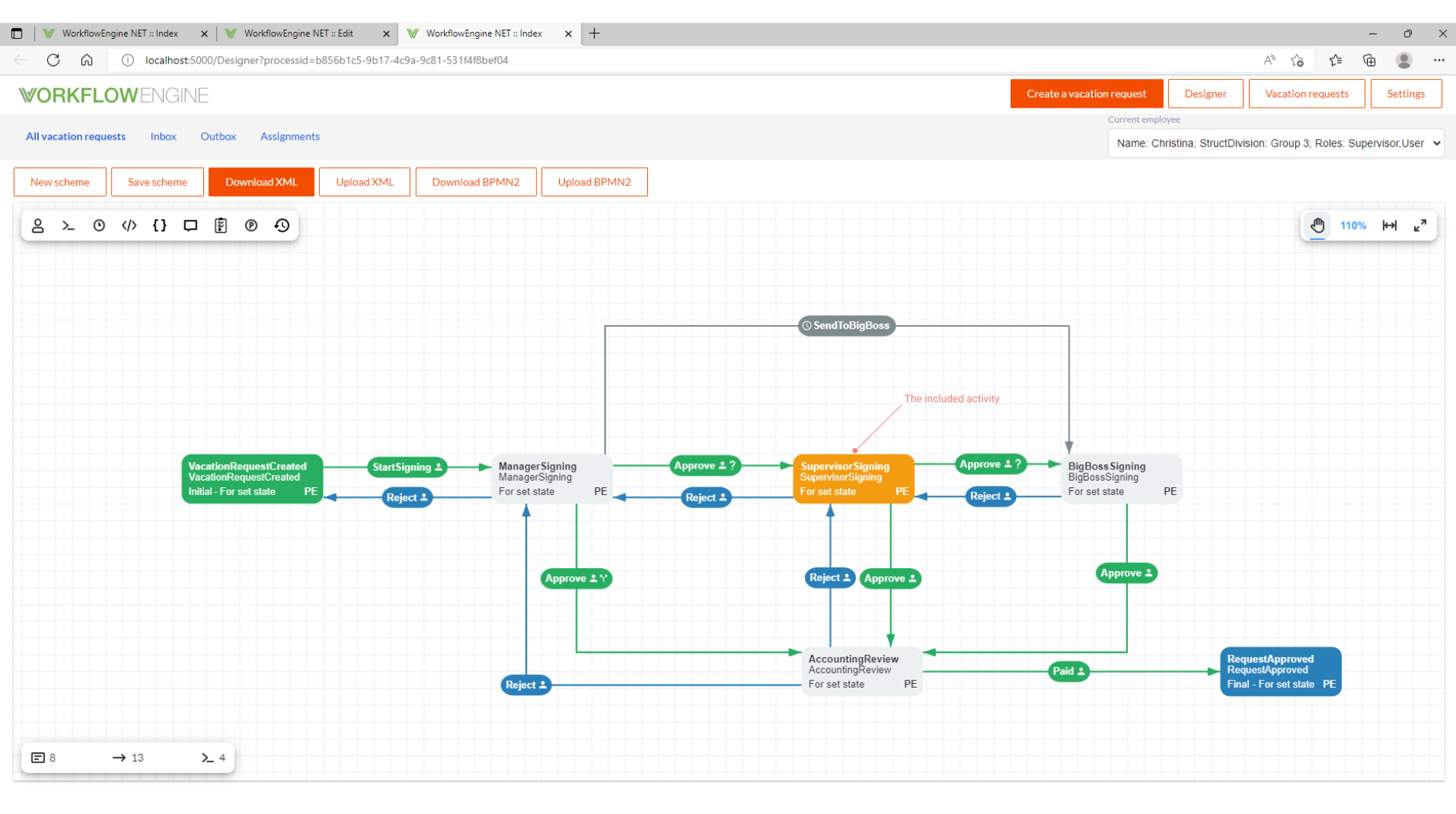Click the Save scheme button
Image resolution: width=1456 pixels, height=814 pixels.
(x=158, y=182)
